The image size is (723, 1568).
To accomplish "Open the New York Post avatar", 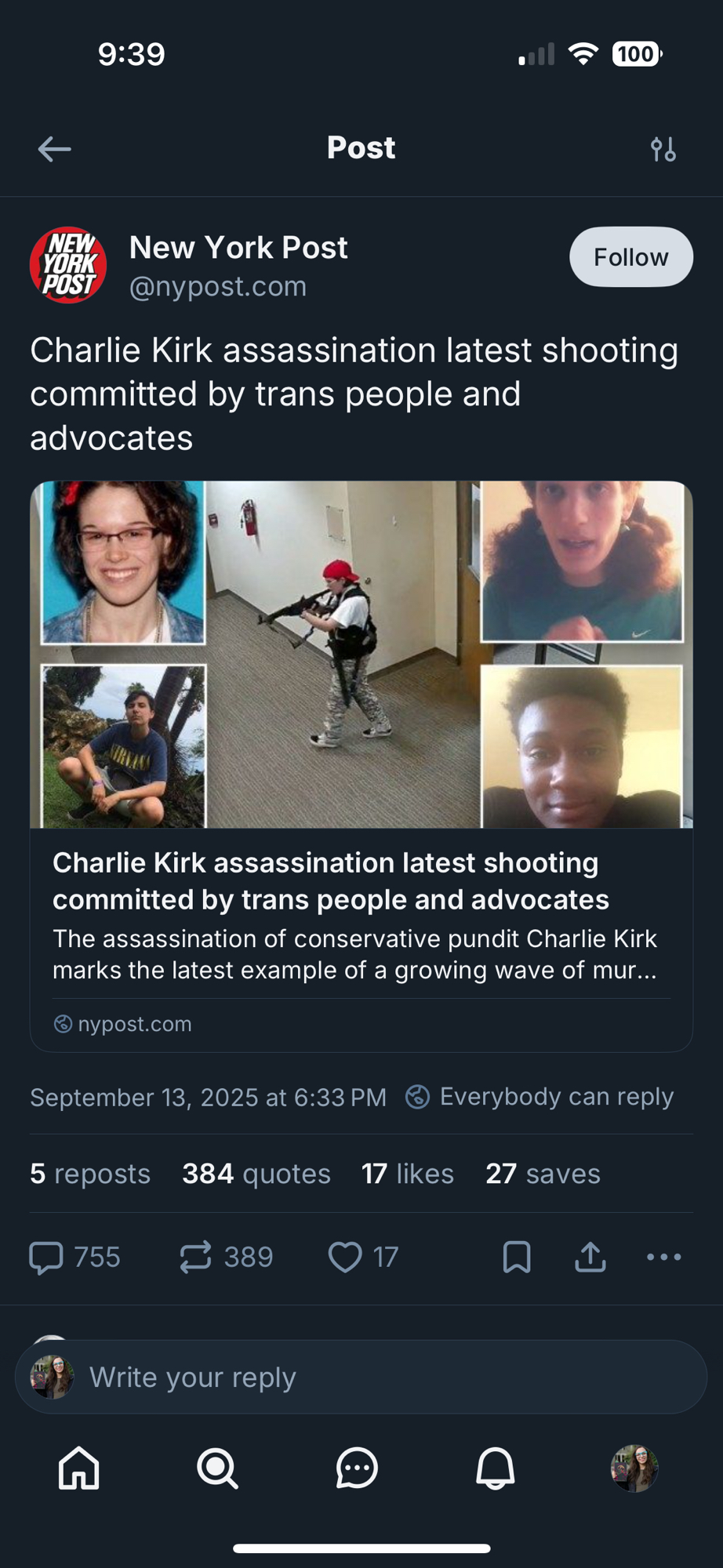I will [68, 265].
